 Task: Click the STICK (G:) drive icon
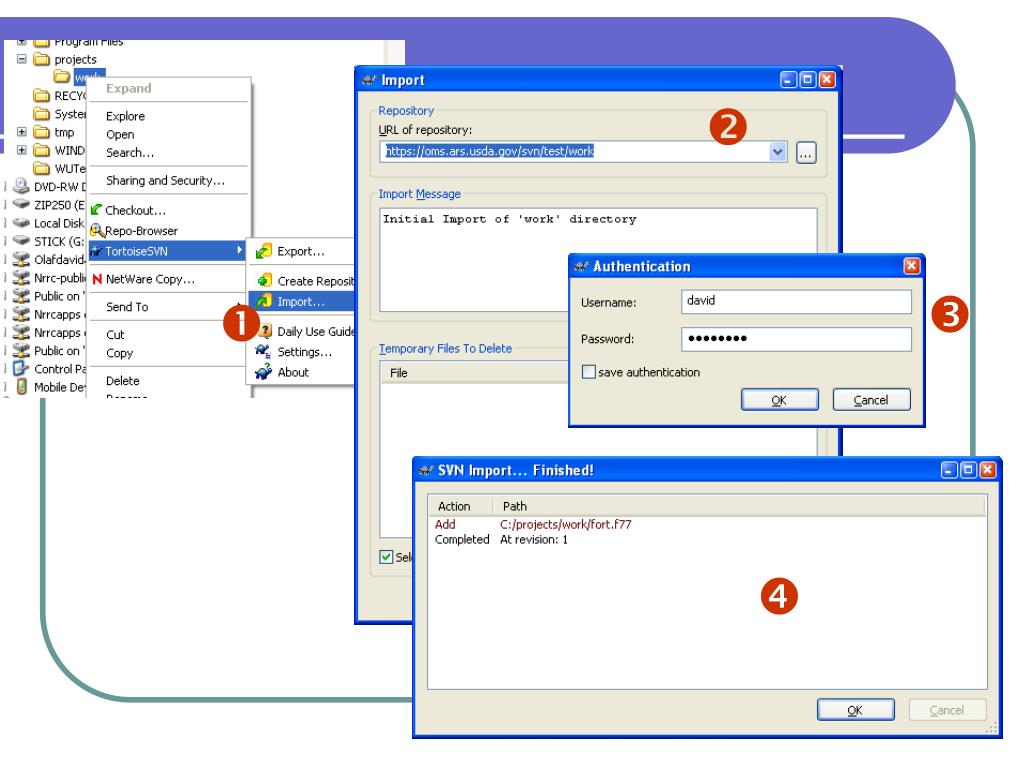(21, 241)
